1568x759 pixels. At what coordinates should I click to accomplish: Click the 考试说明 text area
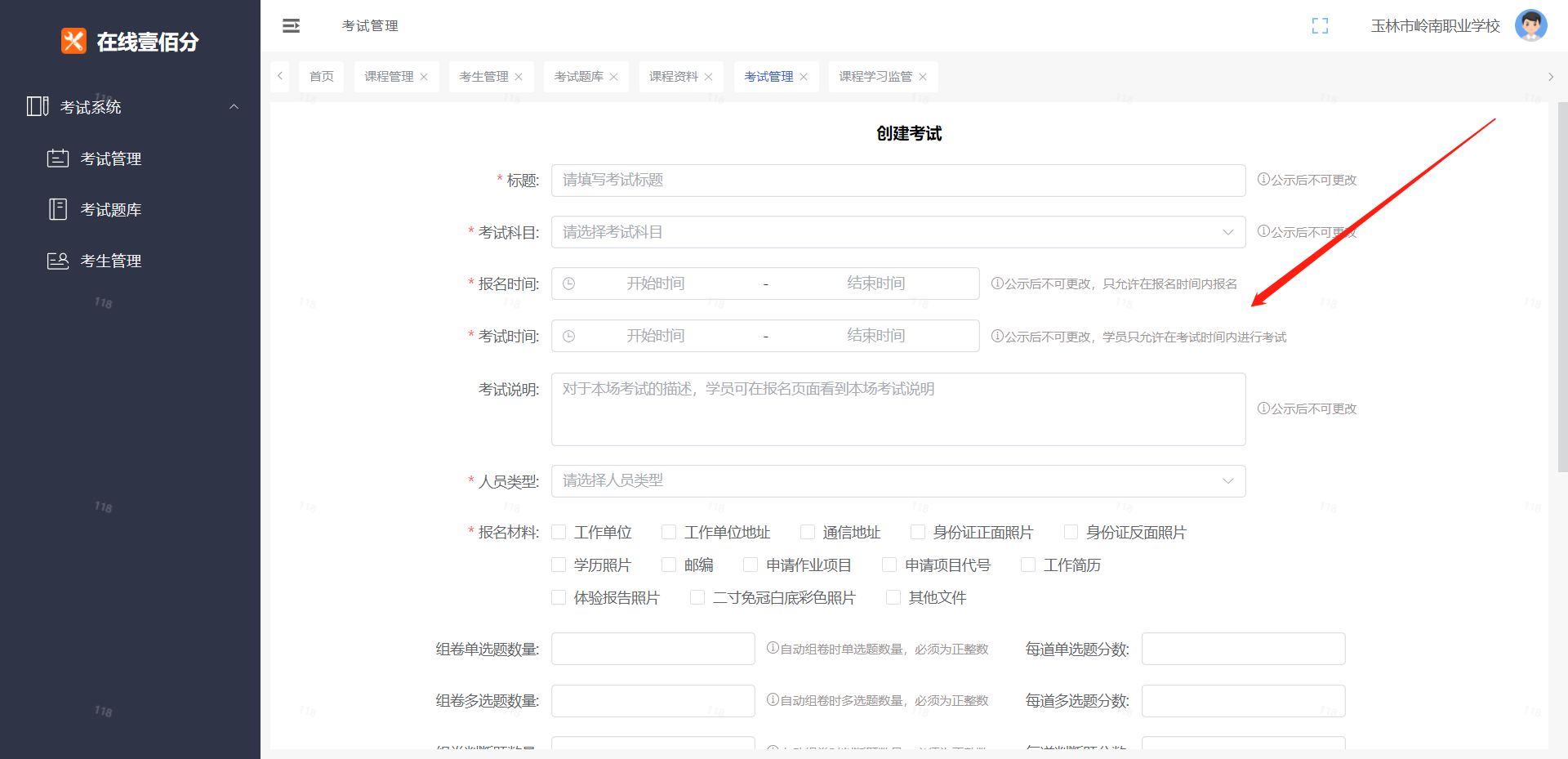tap(898, 409)
